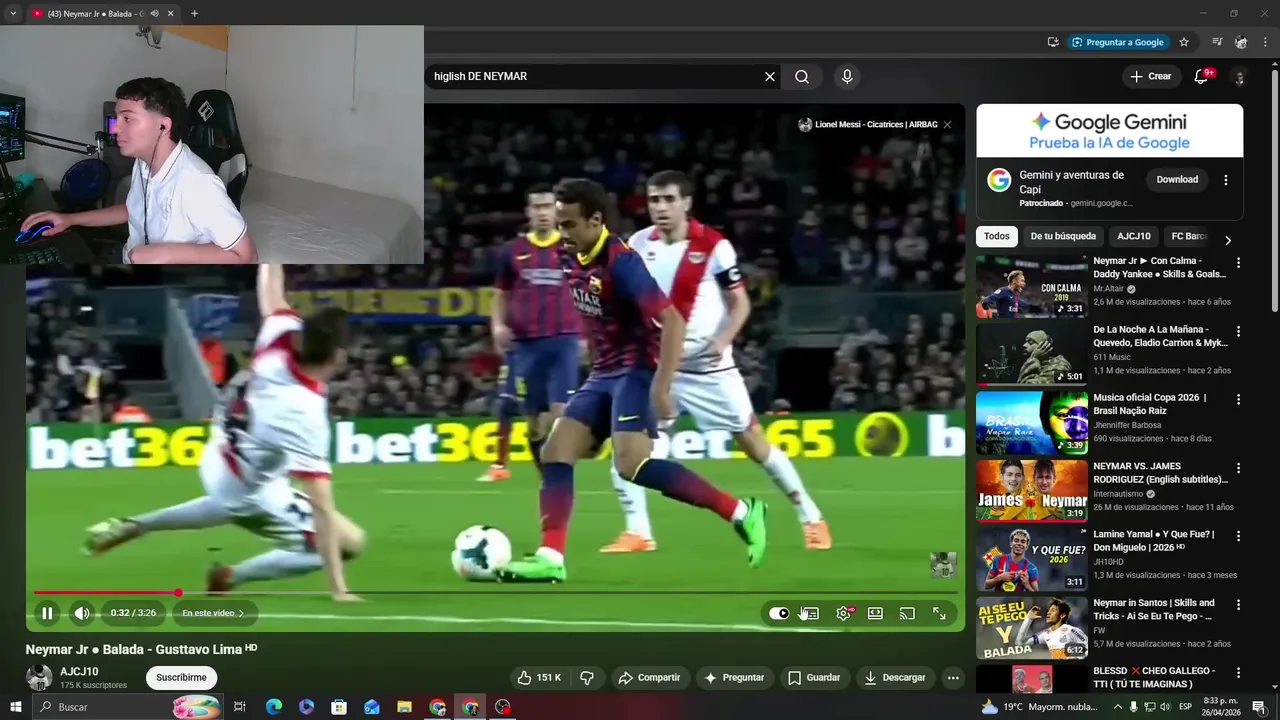Open Chrome three-dot menu
Screen dimensions: 1280x720
[1265, 42]
